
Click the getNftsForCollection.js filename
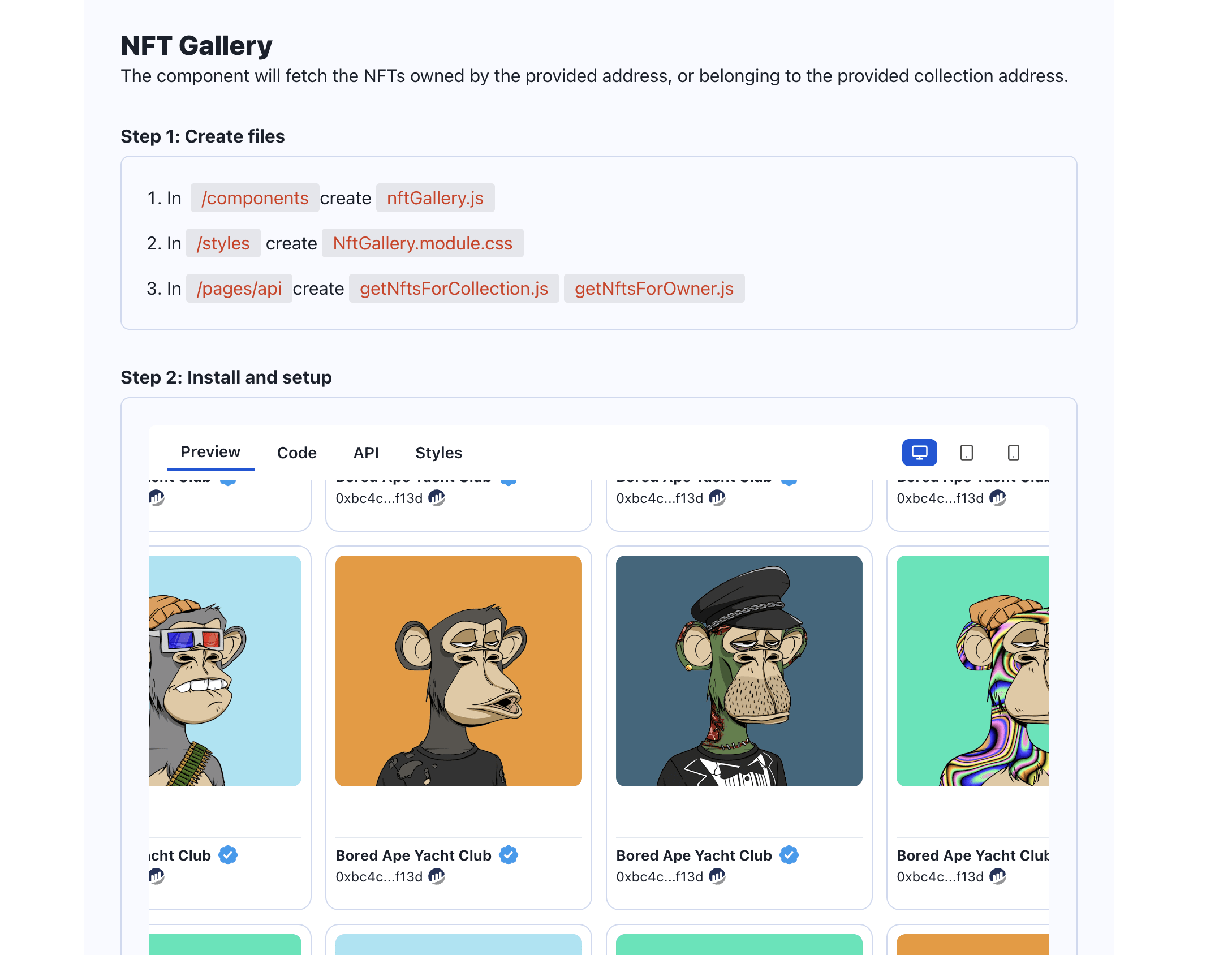point(454,289)
